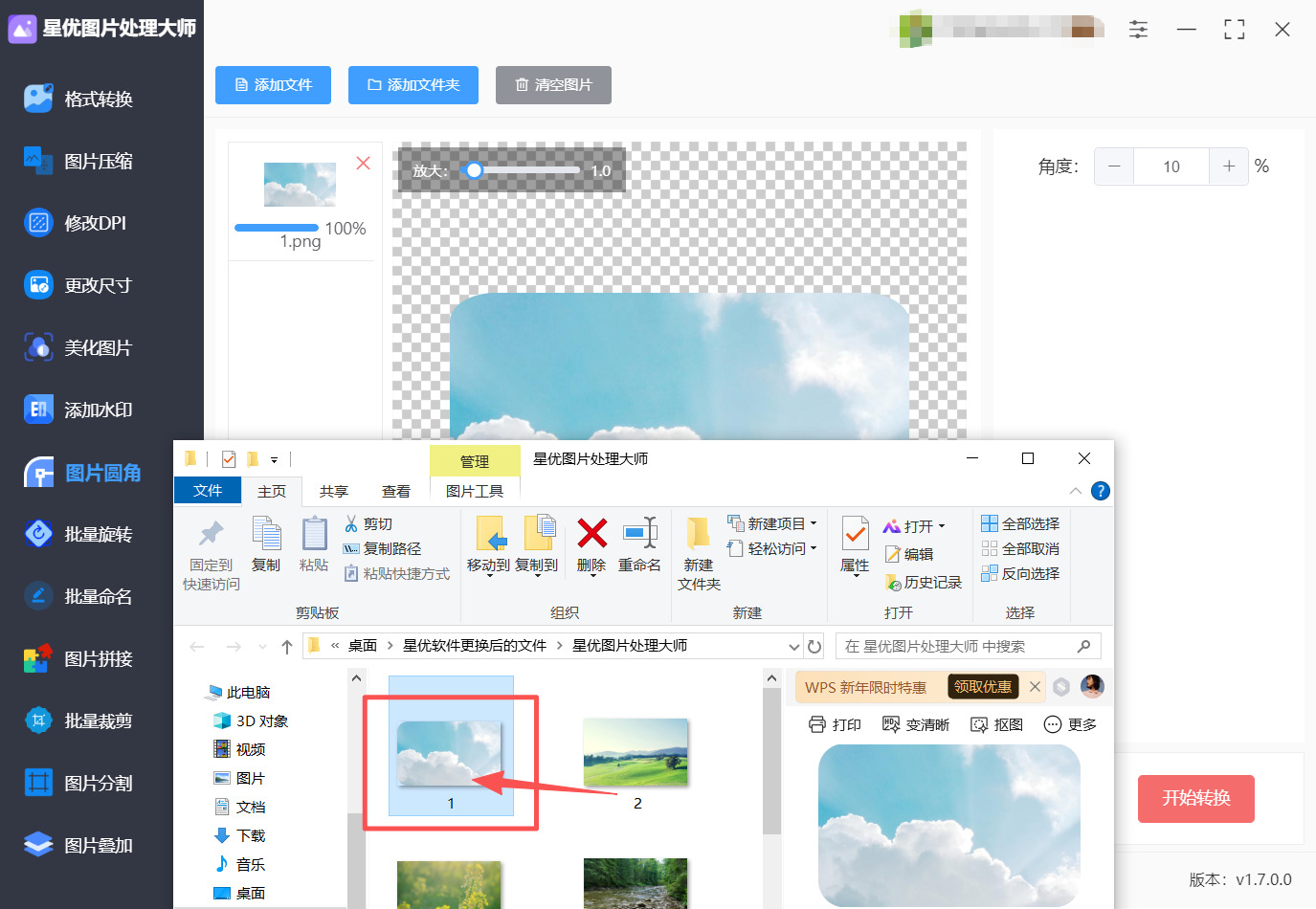The image size is (1316, 909).
Task: Click 编辑 edit in the ribbon
Action: [909, 554]
